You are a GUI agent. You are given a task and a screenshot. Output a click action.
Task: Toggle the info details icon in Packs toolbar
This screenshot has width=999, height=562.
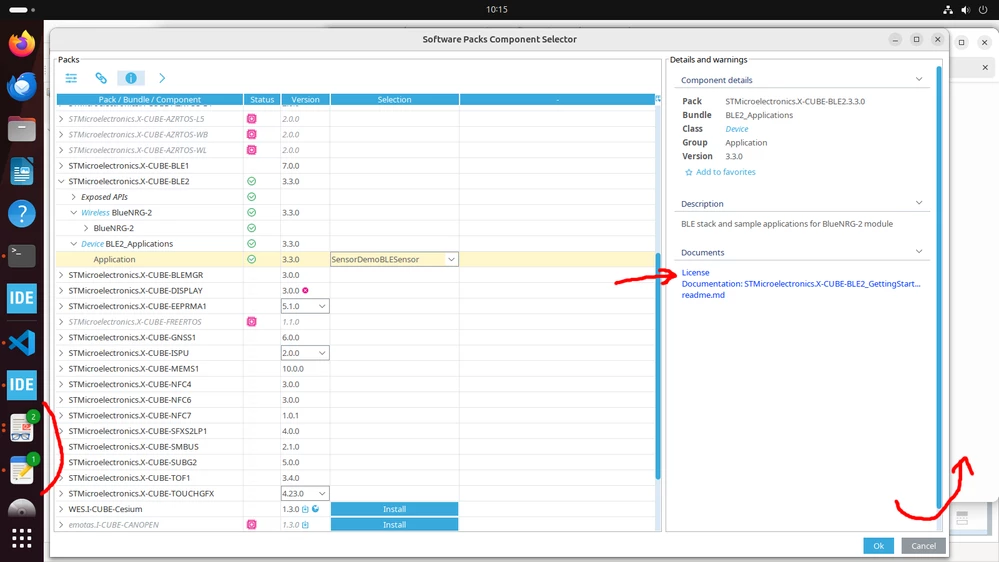pyautogui.click(x=131, y=78)
